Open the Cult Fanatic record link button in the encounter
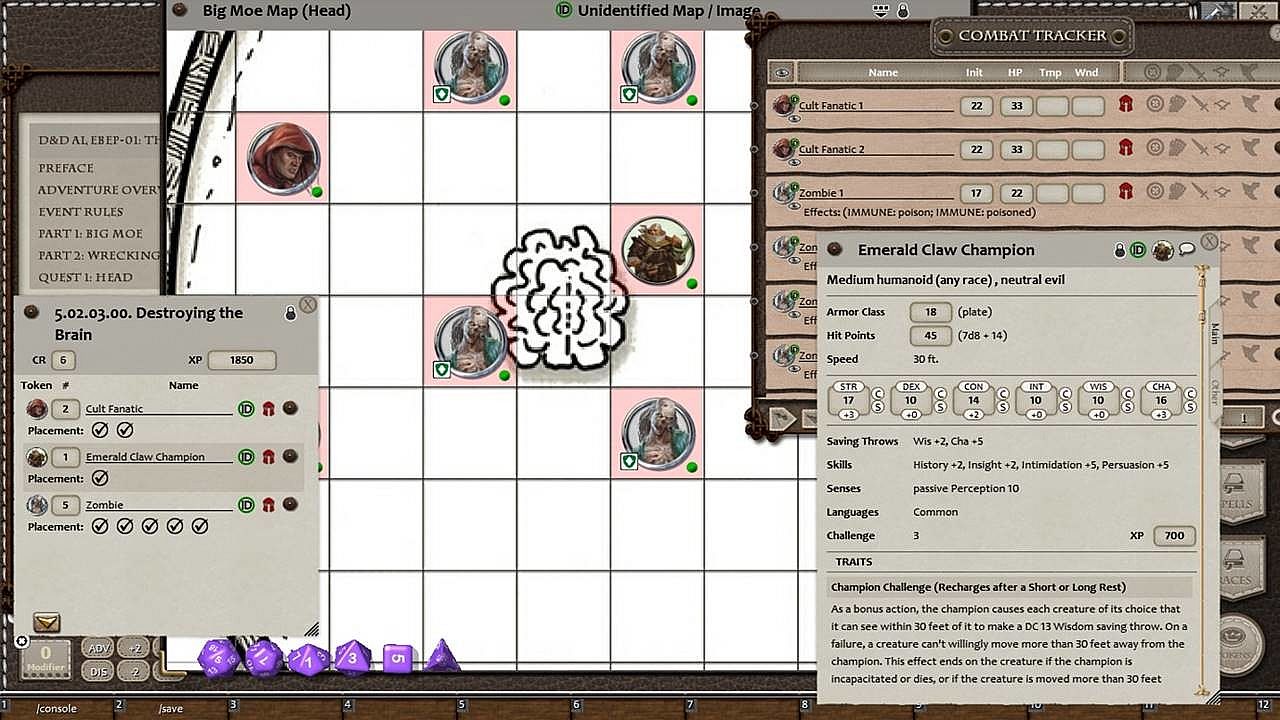This screenshot has height=720, width=1280. coord(290,408)
